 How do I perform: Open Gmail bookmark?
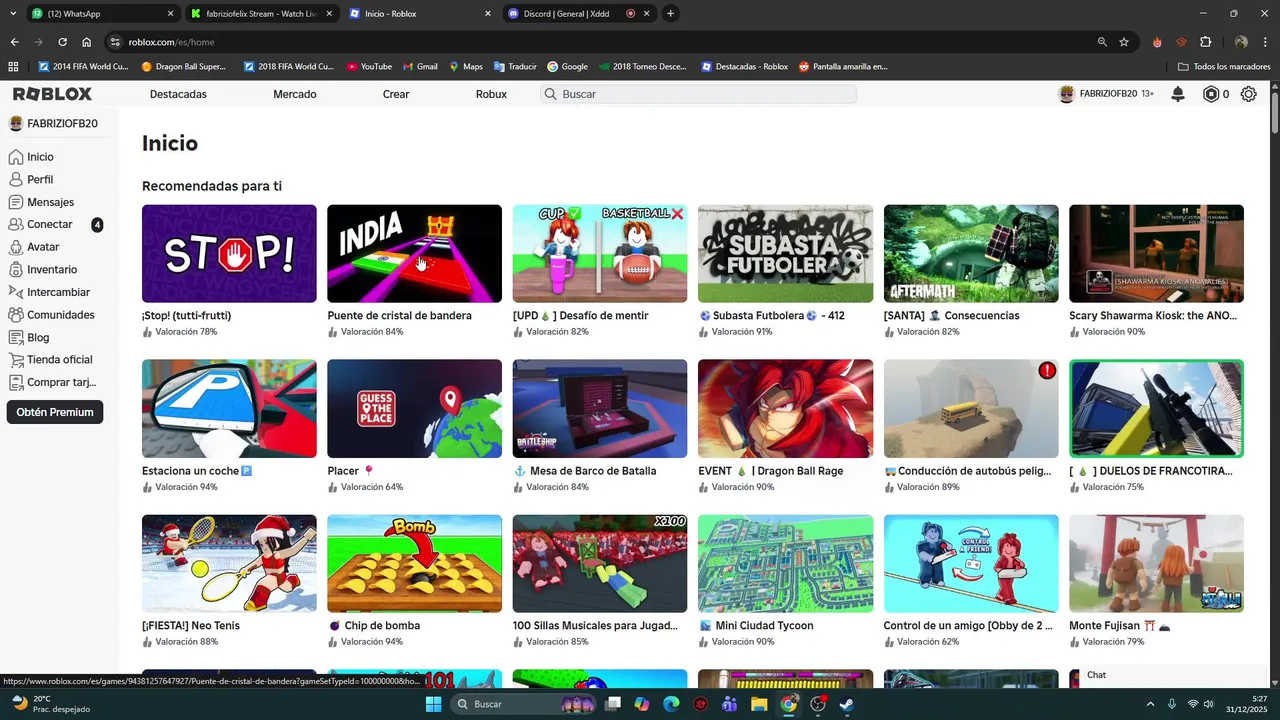[420, 67]
